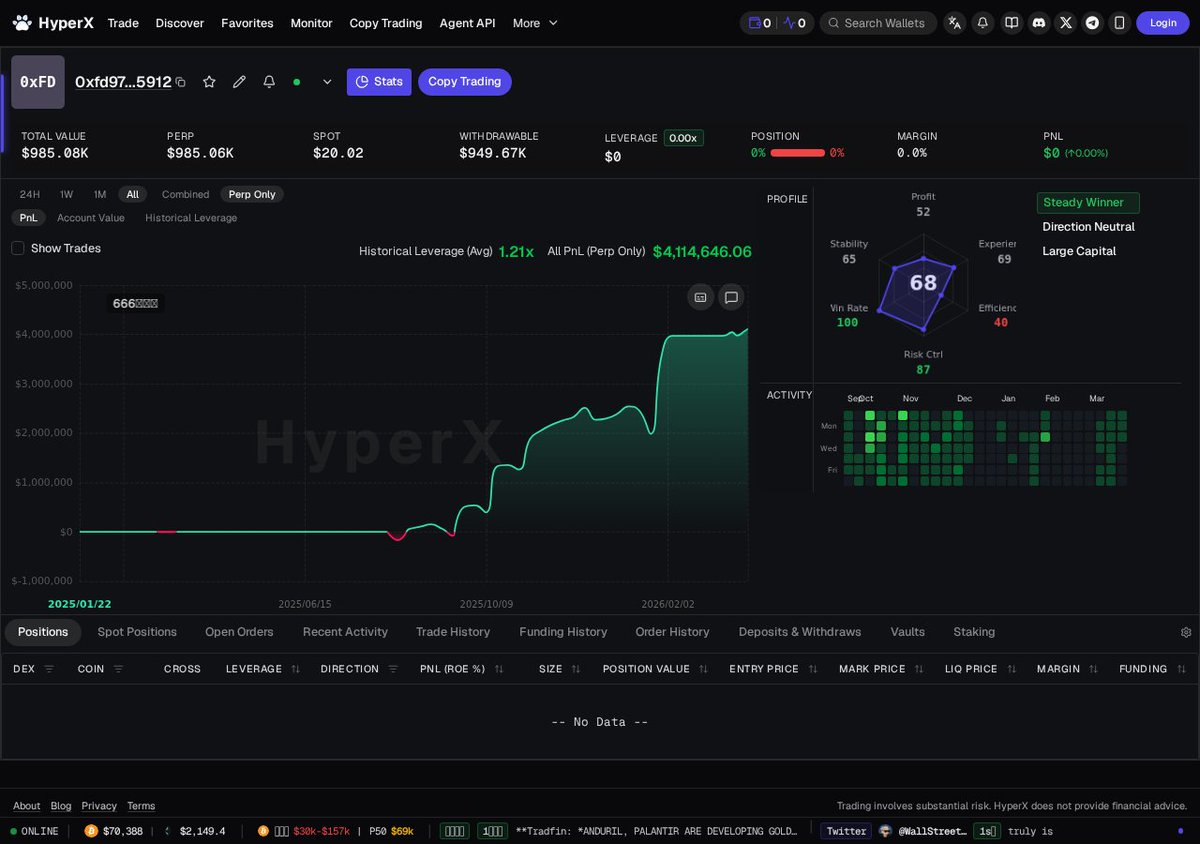Screen dimensions: 1200x844
Task: Open the Privacy footer link
Action: [99, 806]
